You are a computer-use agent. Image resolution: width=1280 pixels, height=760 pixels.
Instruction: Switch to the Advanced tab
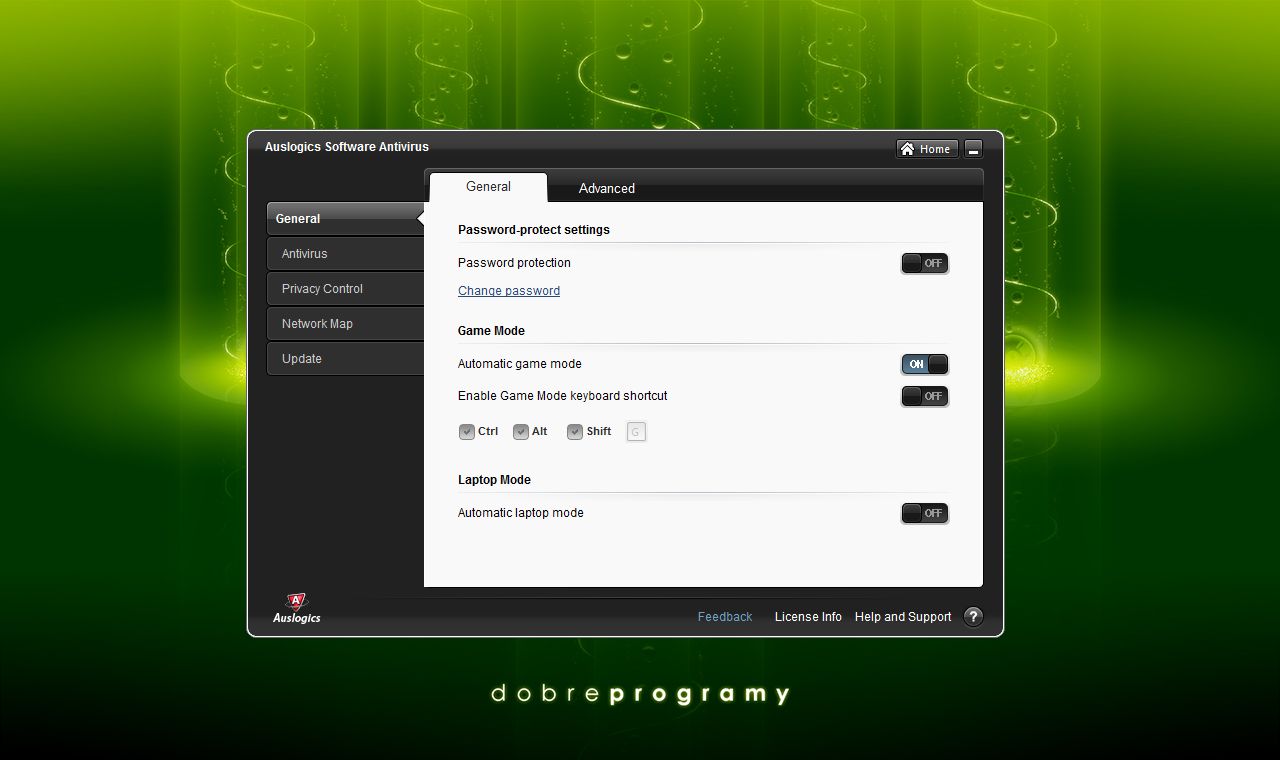coord(607,188)
